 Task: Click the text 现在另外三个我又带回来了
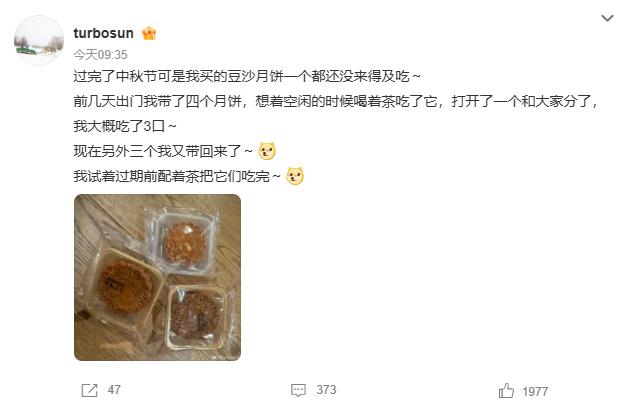pos(163,151)
